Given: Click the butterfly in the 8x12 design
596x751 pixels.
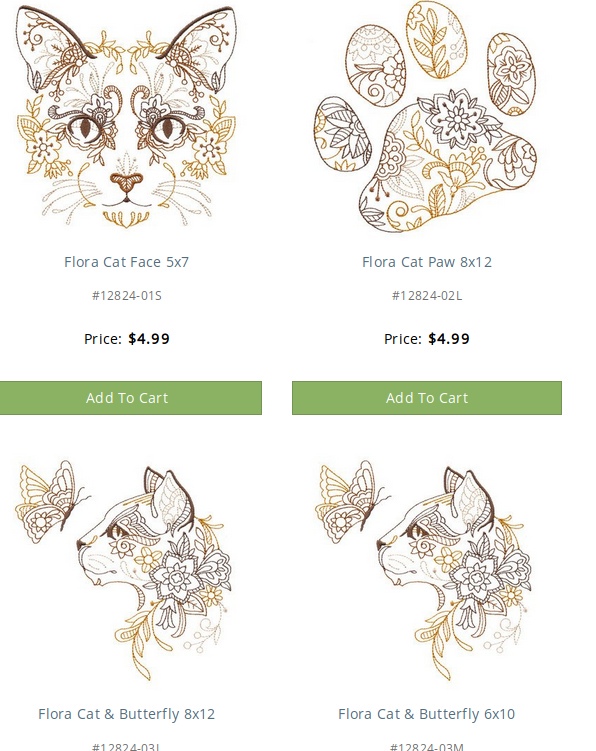Looking at the screenshot, I should 50,501.
